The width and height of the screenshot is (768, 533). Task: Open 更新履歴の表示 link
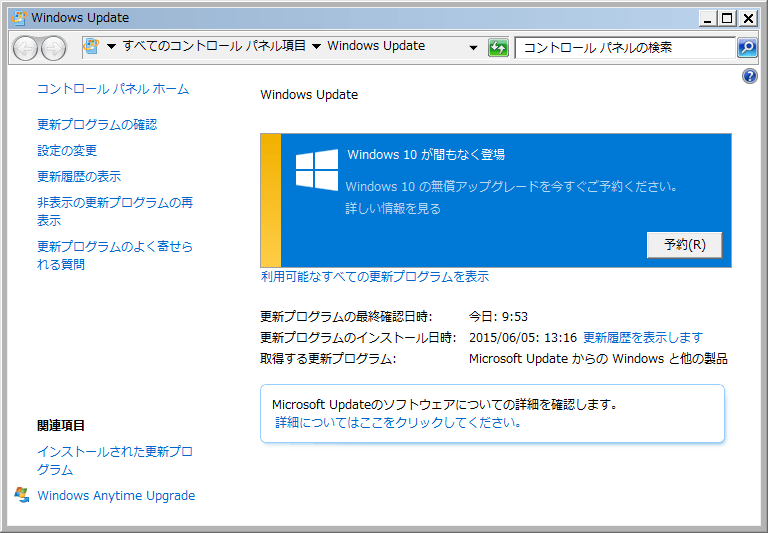tap(79, 176)
